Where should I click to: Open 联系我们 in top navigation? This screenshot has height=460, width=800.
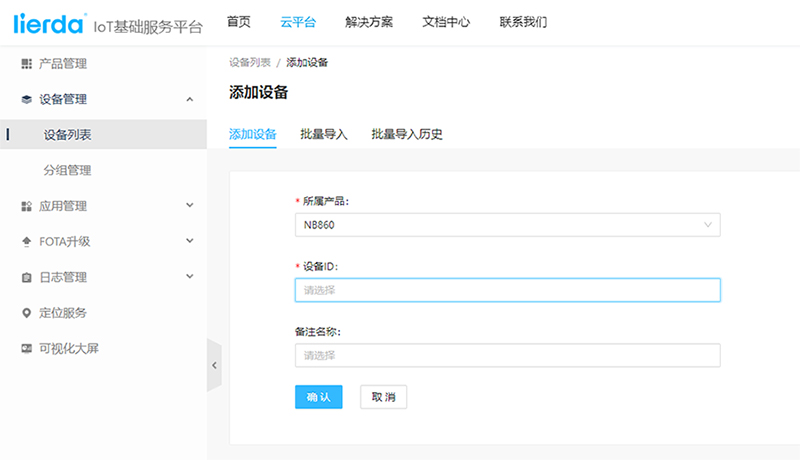click(523, 22)
